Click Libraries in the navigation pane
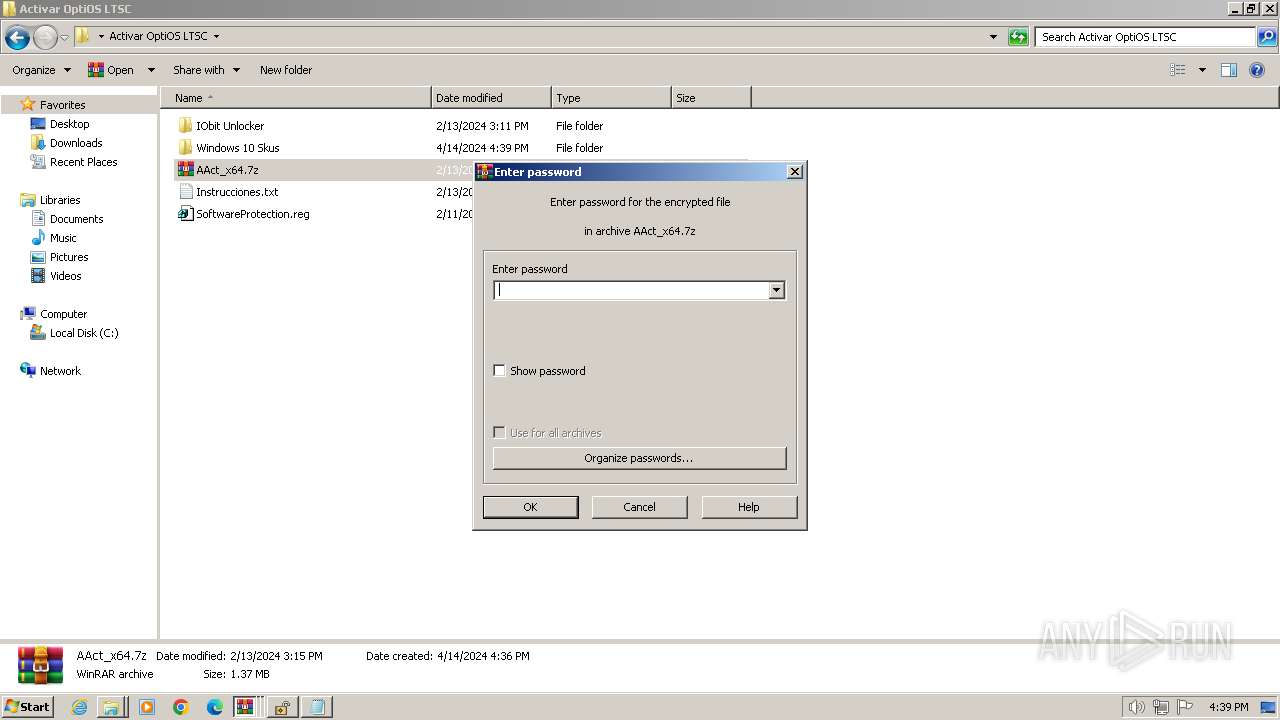 [60, 200]
